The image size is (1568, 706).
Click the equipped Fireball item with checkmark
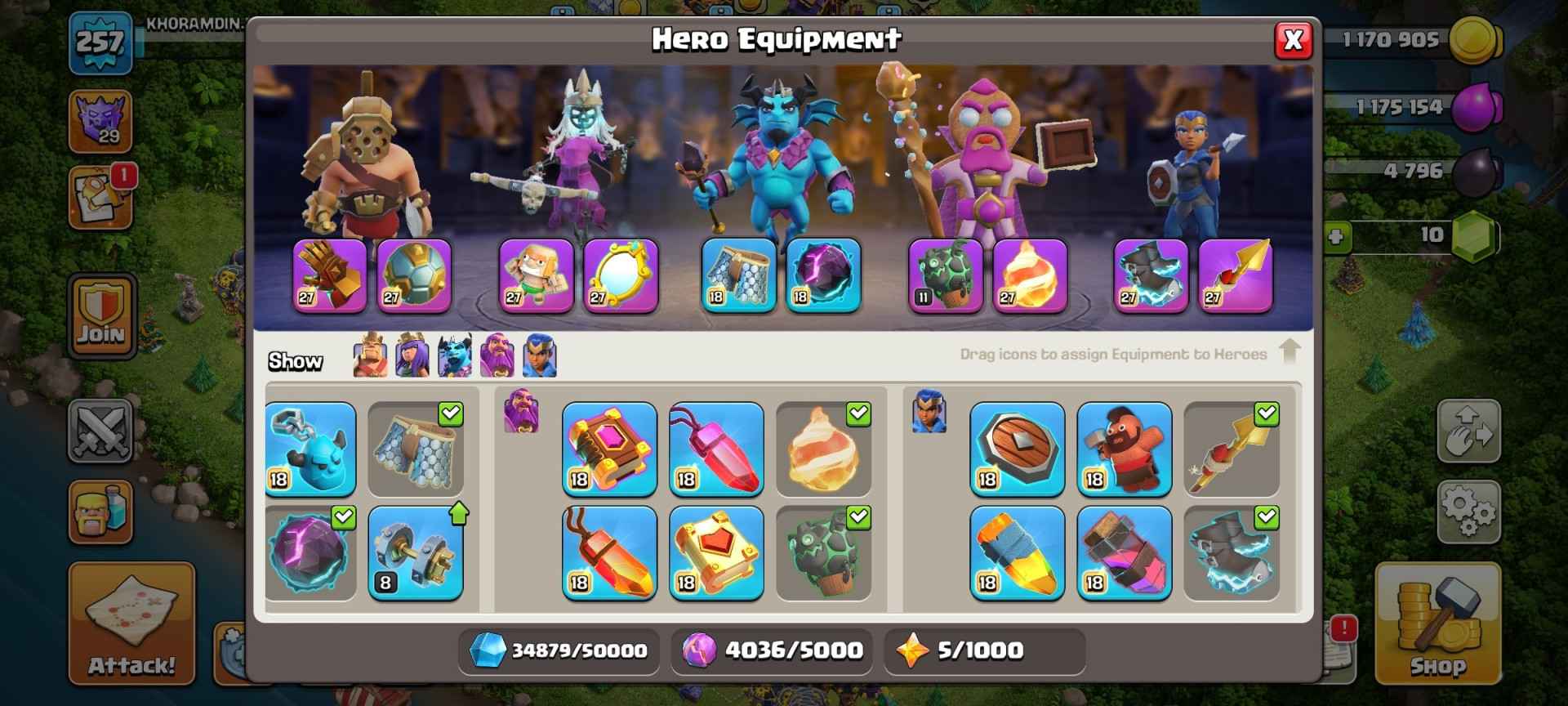tap(823, 449)
